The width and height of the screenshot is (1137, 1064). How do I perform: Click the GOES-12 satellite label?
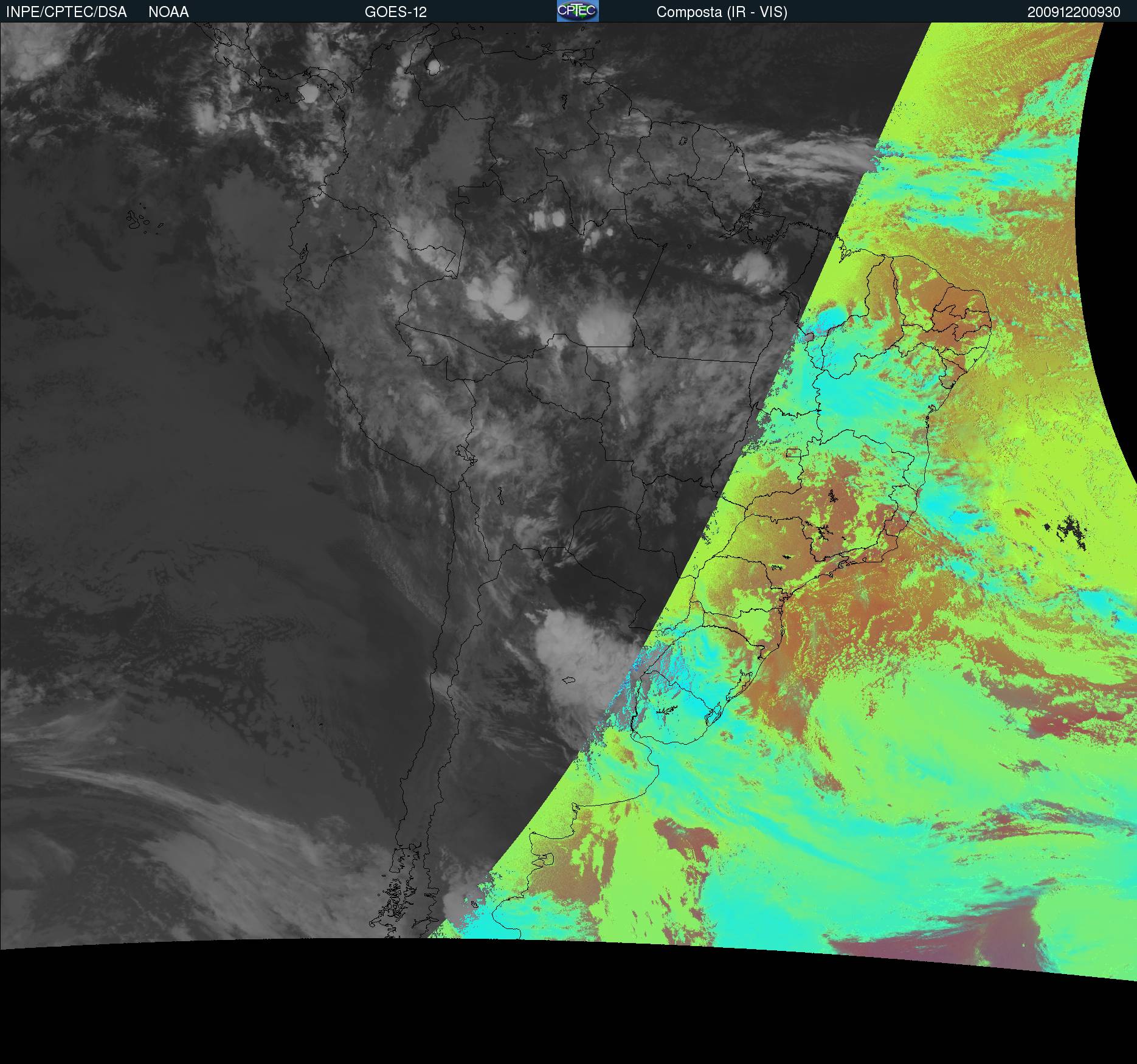[x=396, y=12]
